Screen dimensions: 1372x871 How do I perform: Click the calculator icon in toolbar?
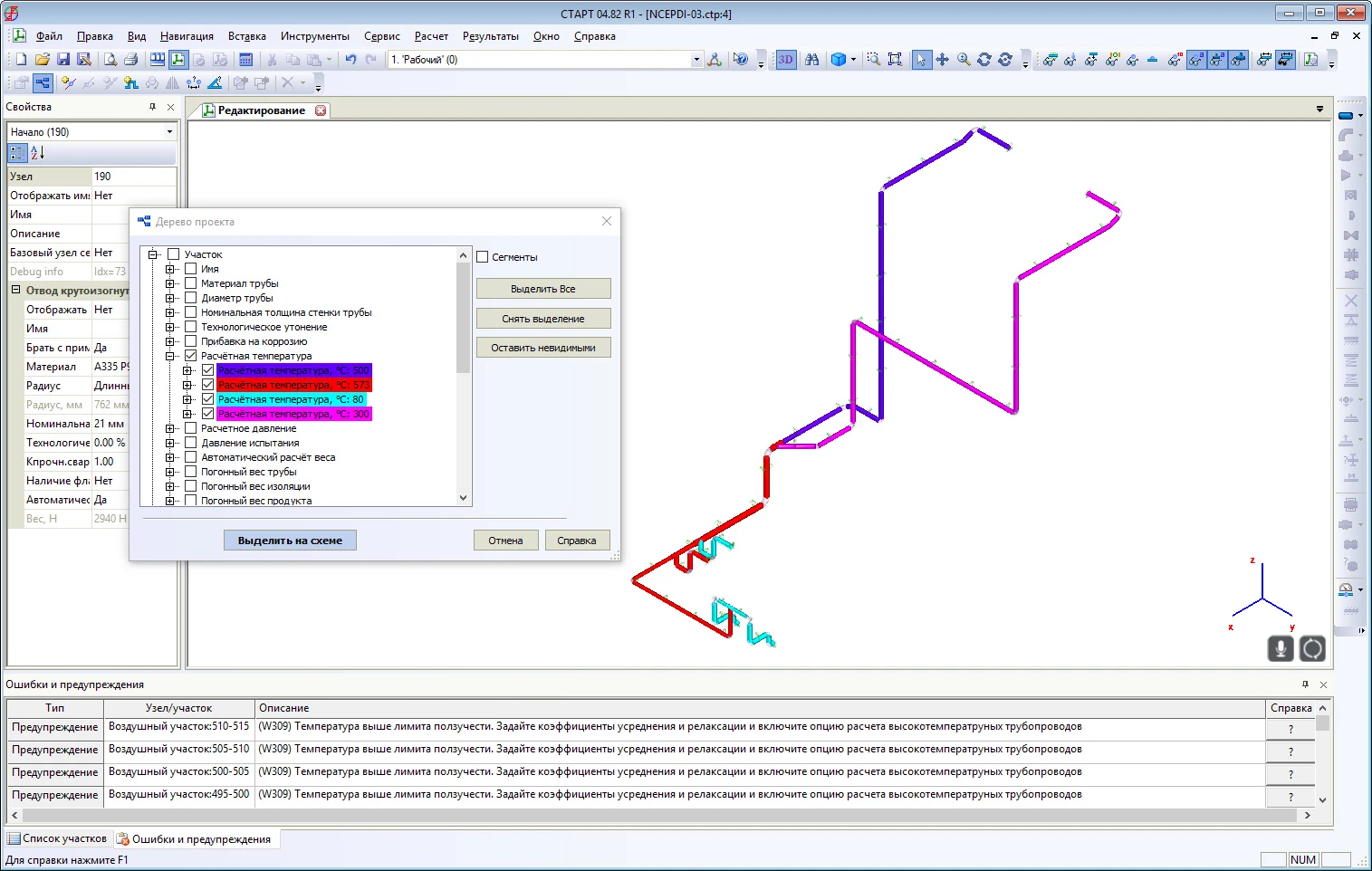pyautogui.click(x=245, y=60)
